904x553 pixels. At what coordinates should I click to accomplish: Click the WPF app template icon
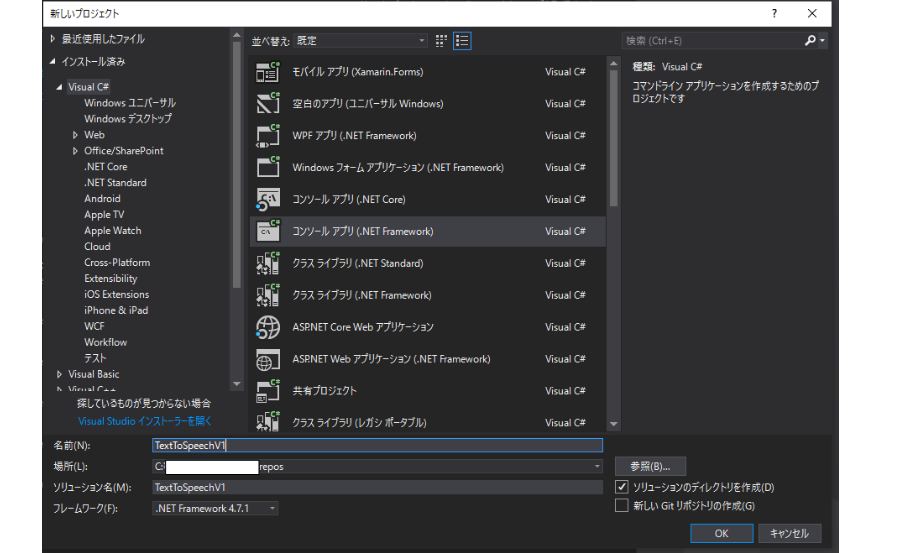[268, 136]
